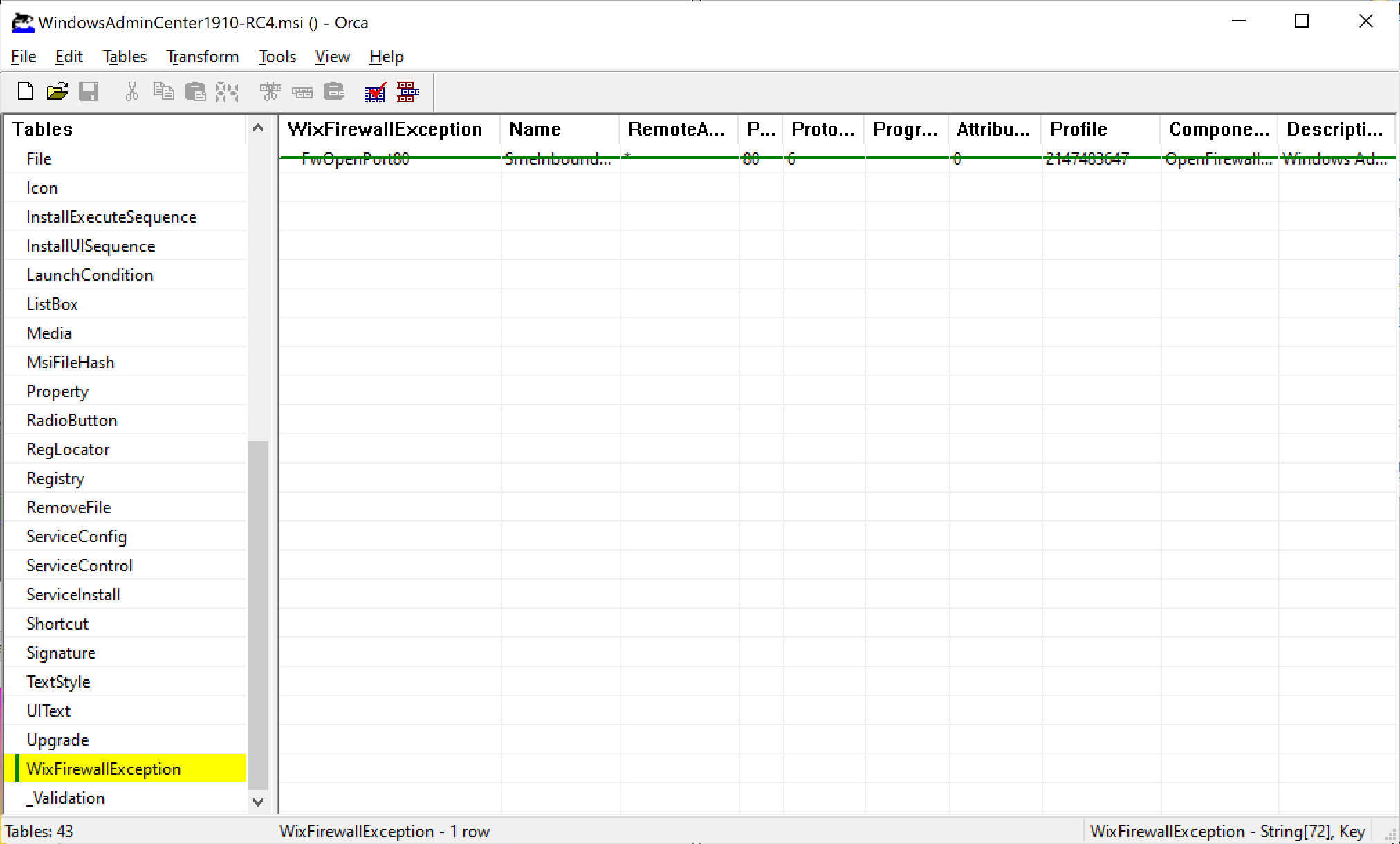Select the Icon table
This screenshot has height=844, width=1400.
tap(126, 187)
